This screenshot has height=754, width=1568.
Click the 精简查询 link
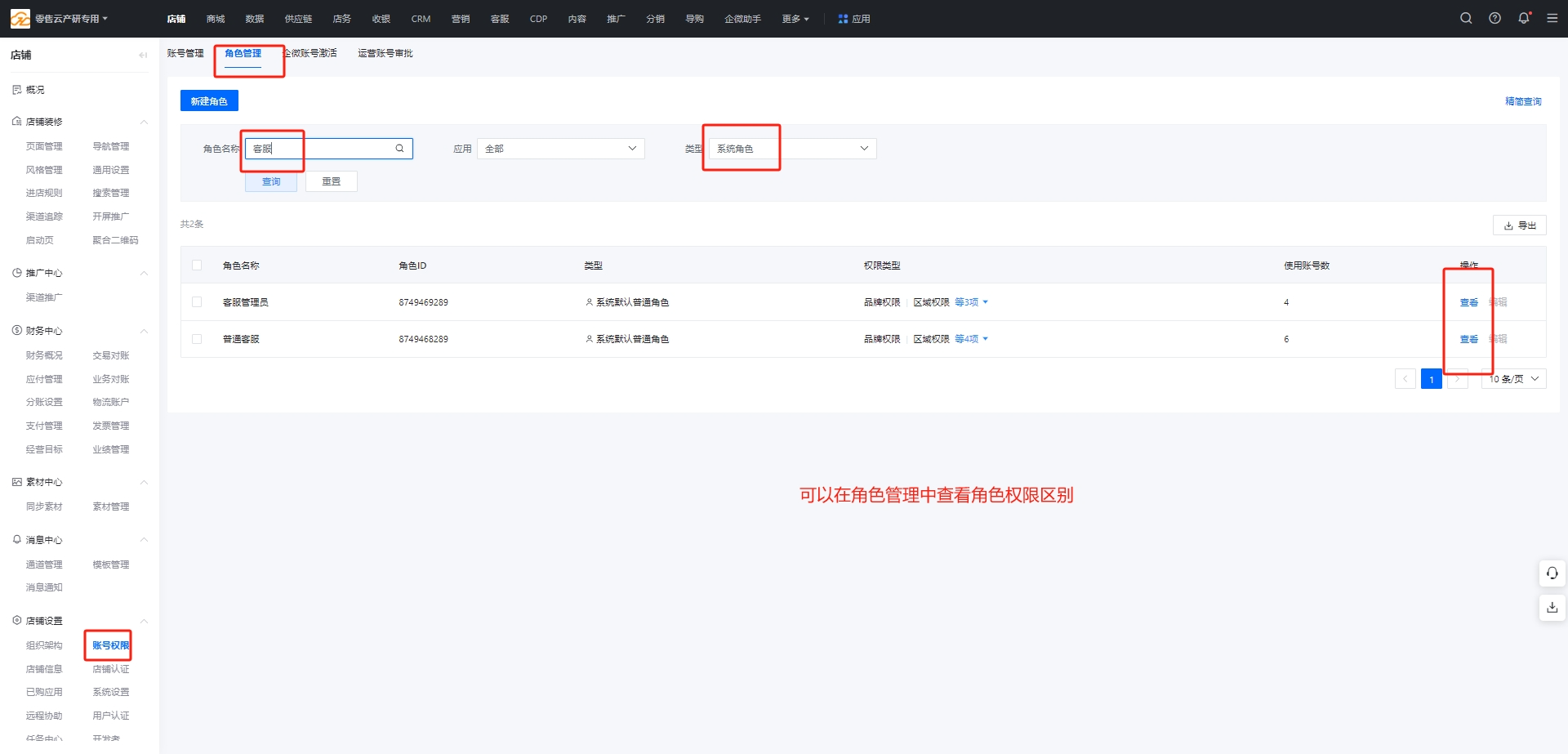click(x=1523, y=101)
